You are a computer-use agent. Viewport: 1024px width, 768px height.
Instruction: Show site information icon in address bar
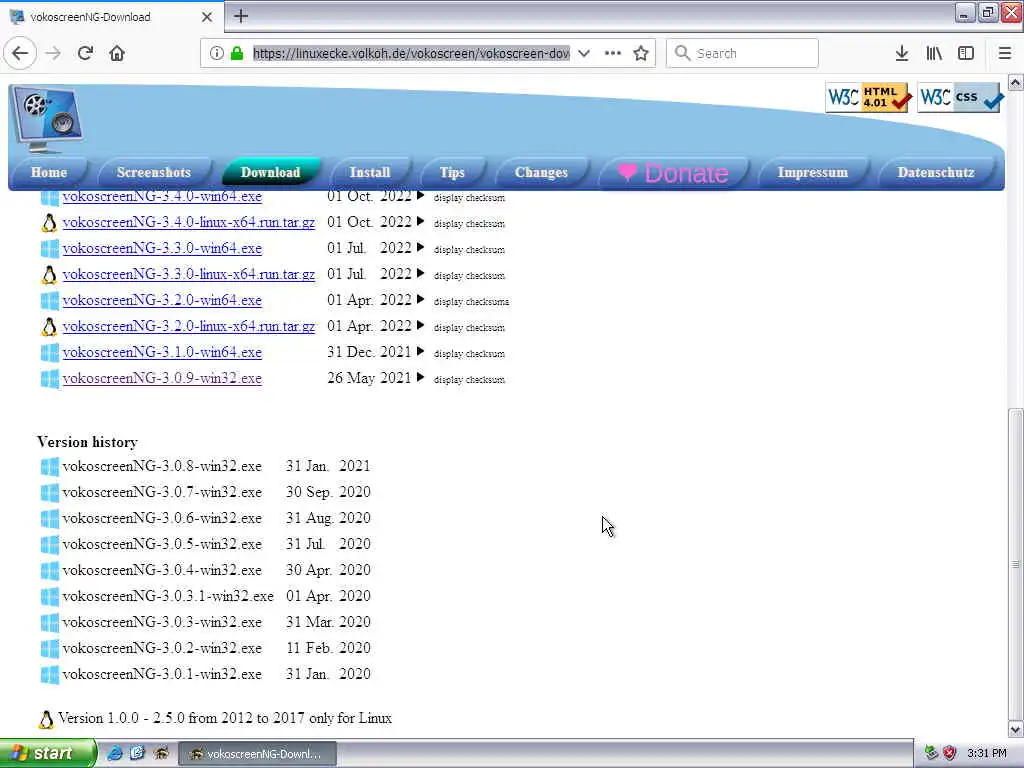point(217,54)
